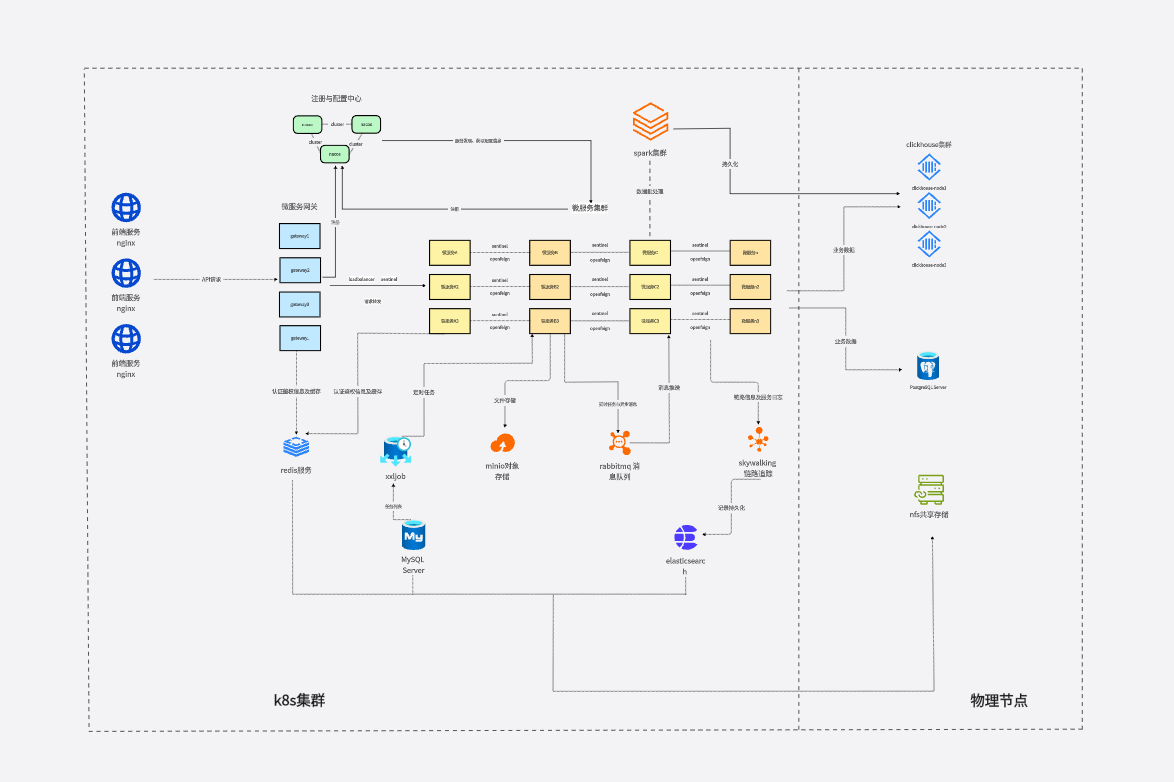Select the bottom frontend nginx globe icon
Image resolution: width=1174 pixels, height=782 pixels.
point(126,340)
